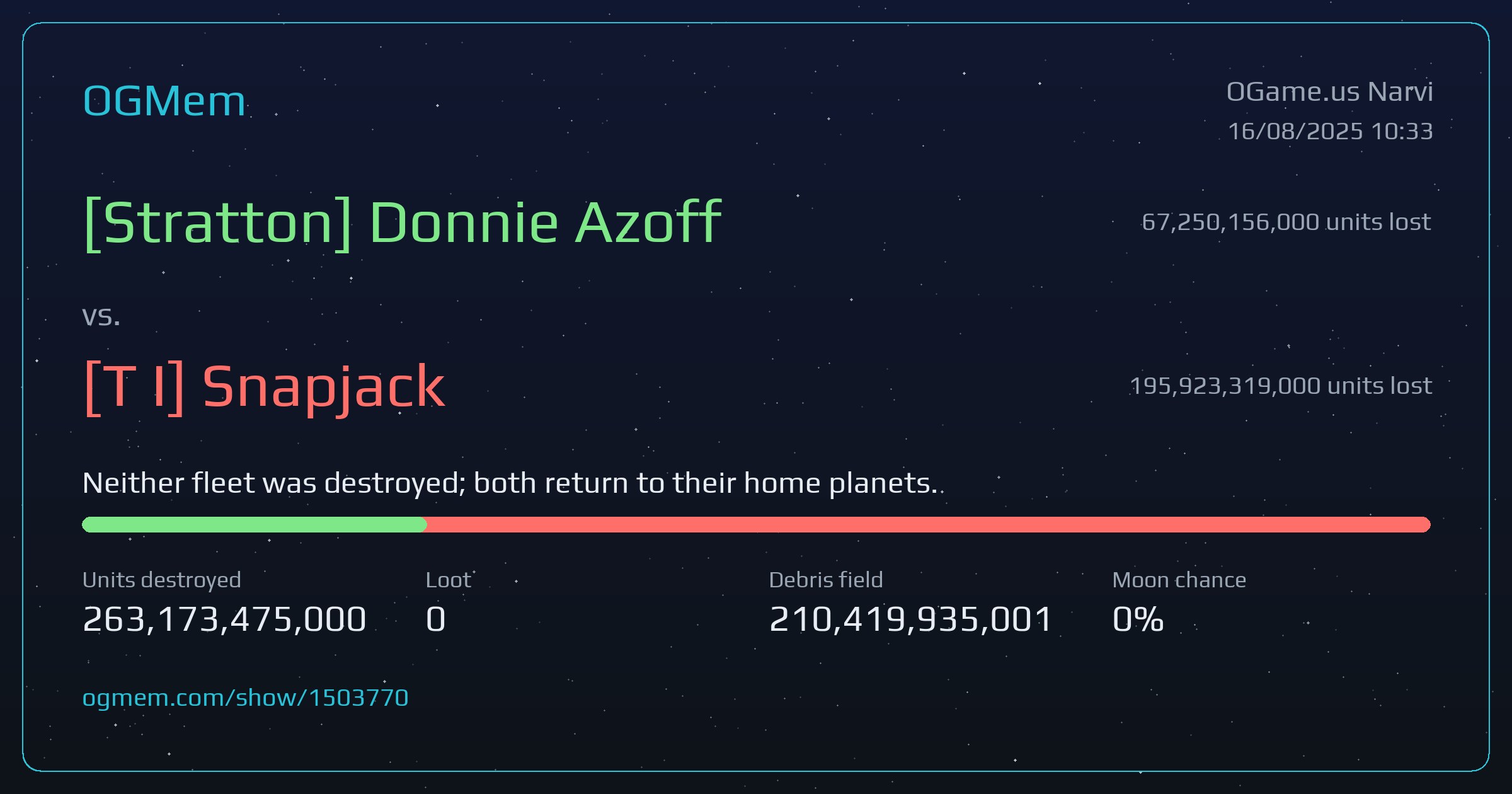
Task: Click the 67,250,156,000 units lost text
Action: click(x=1286, y=222)
